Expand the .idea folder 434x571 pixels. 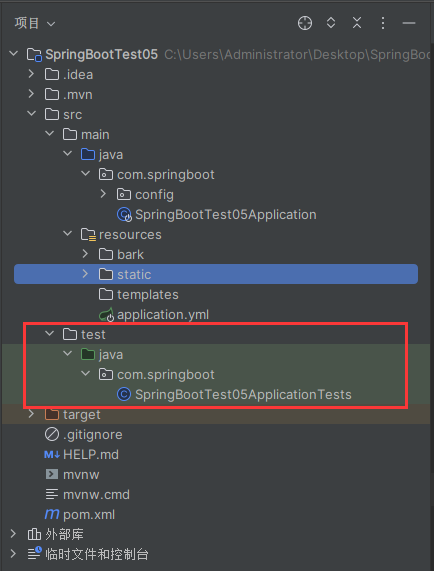tap(31, 74)
